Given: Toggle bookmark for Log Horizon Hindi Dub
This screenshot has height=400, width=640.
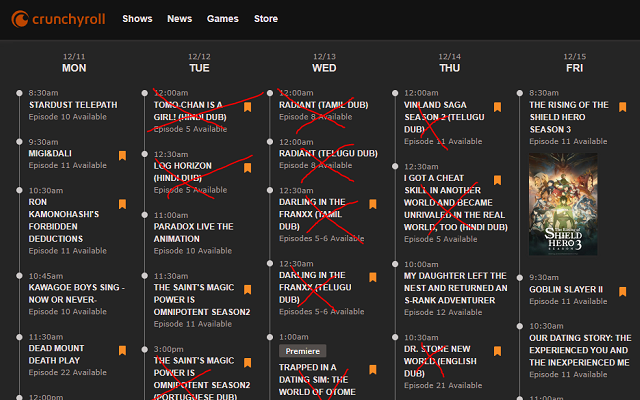Looking at the screenshot, I should tap(247, 168).
